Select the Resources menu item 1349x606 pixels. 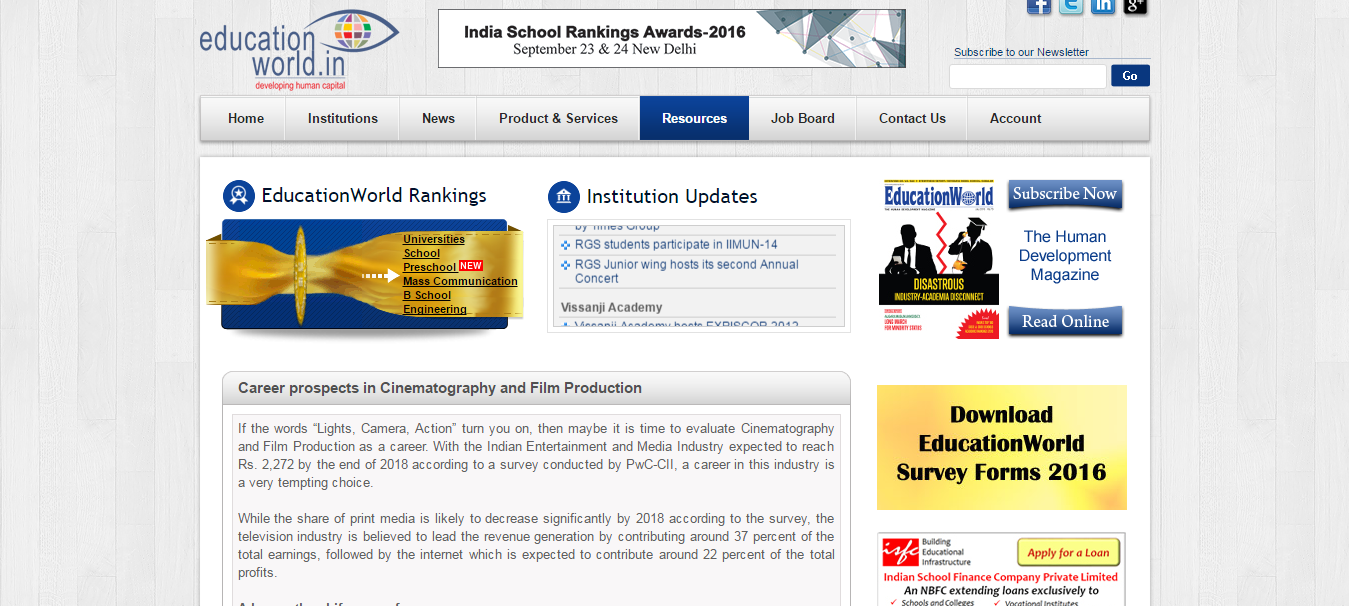(694, 118)
